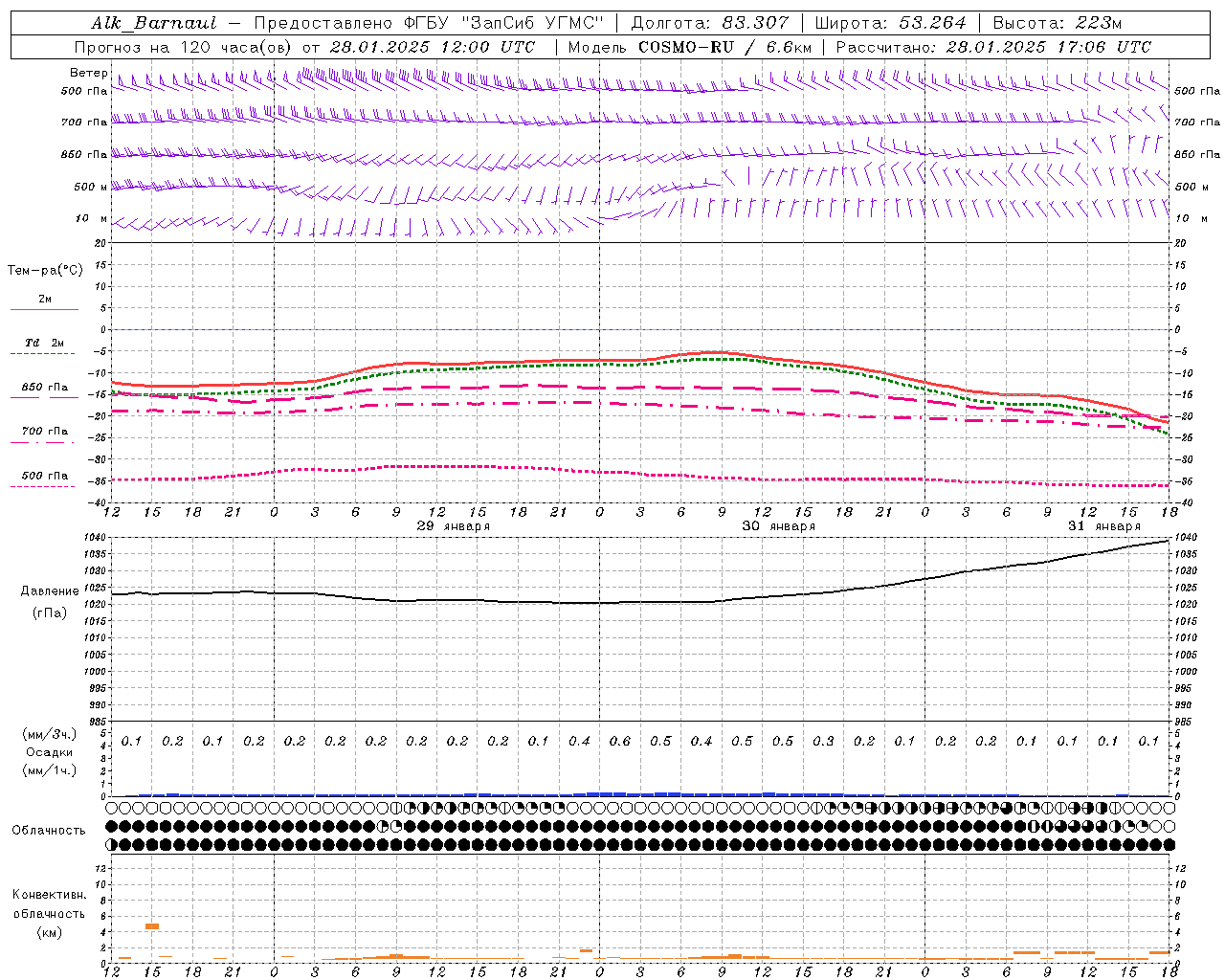This screenshot has width=1225, height=980.
Task: Click the (мм/3ч.) unit label
Action: click(50, 734)
